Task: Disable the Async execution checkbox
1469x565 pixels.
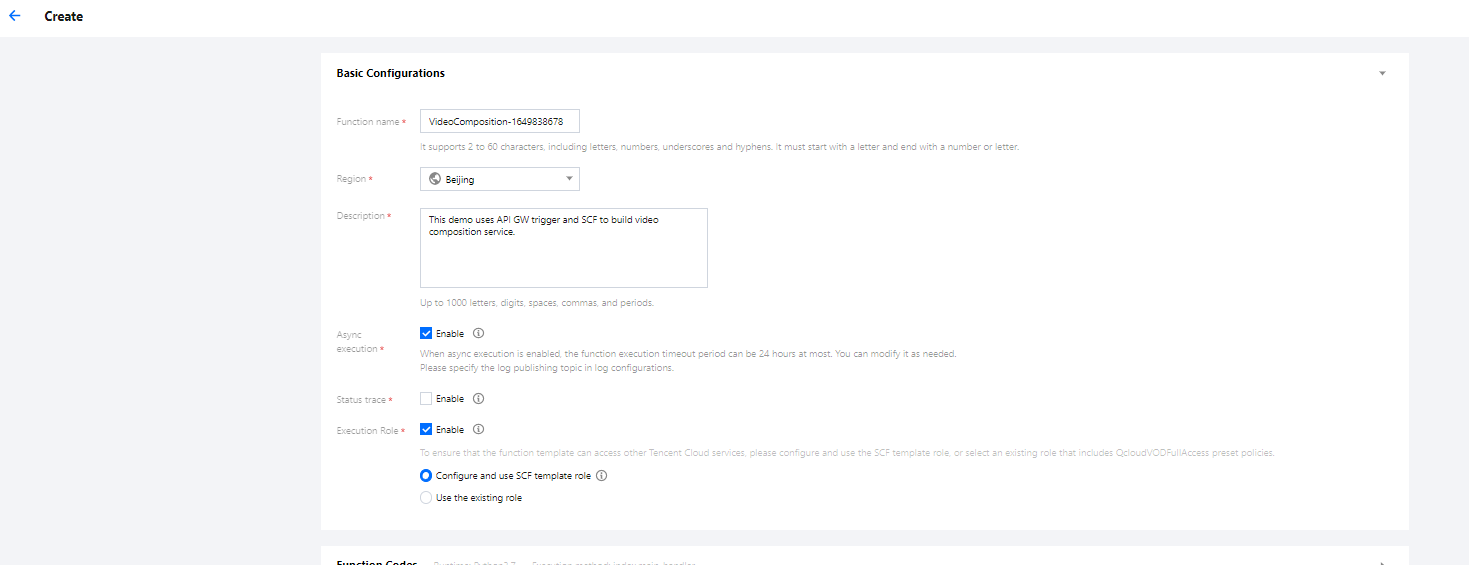Action: (x=426, y=333)
